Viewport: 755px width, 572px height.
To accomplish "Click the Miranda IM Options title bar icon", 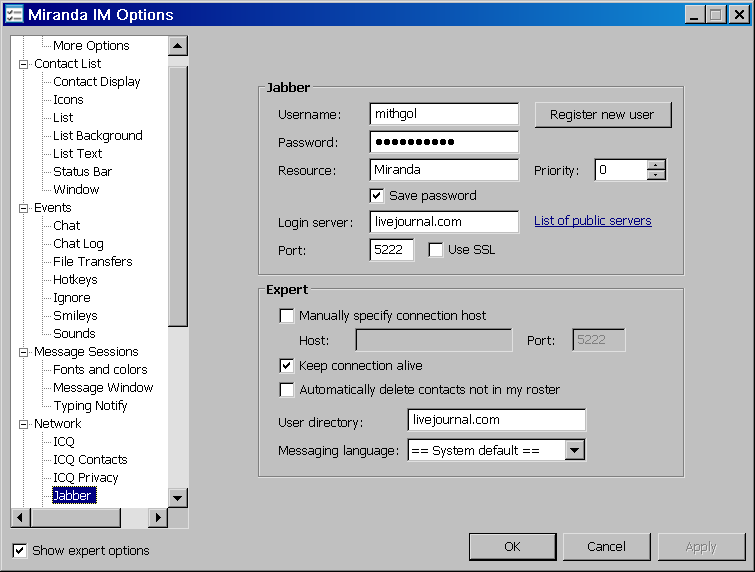I will click(x=14, y=14).
